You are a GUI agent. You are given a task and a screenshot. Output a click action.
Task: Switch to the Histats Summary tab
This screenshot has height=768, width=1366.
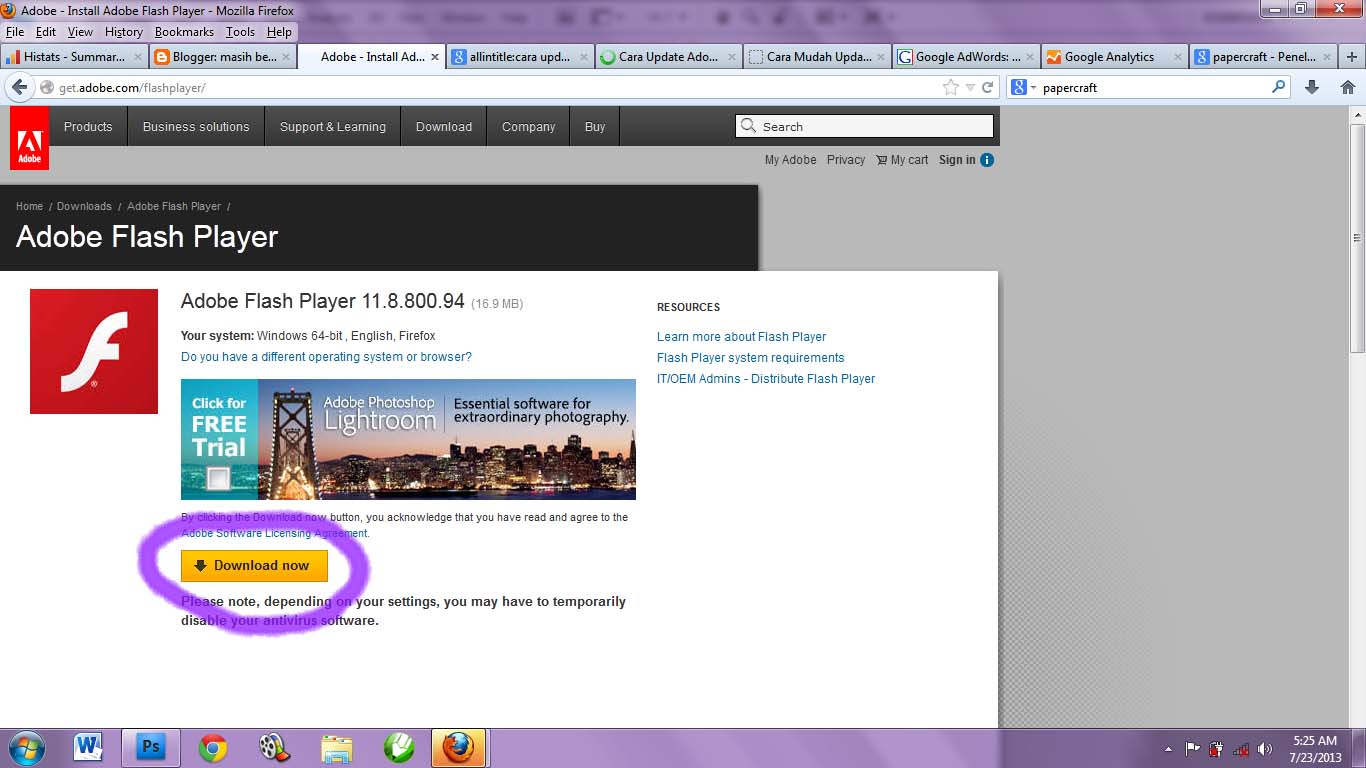coord(74,57)
